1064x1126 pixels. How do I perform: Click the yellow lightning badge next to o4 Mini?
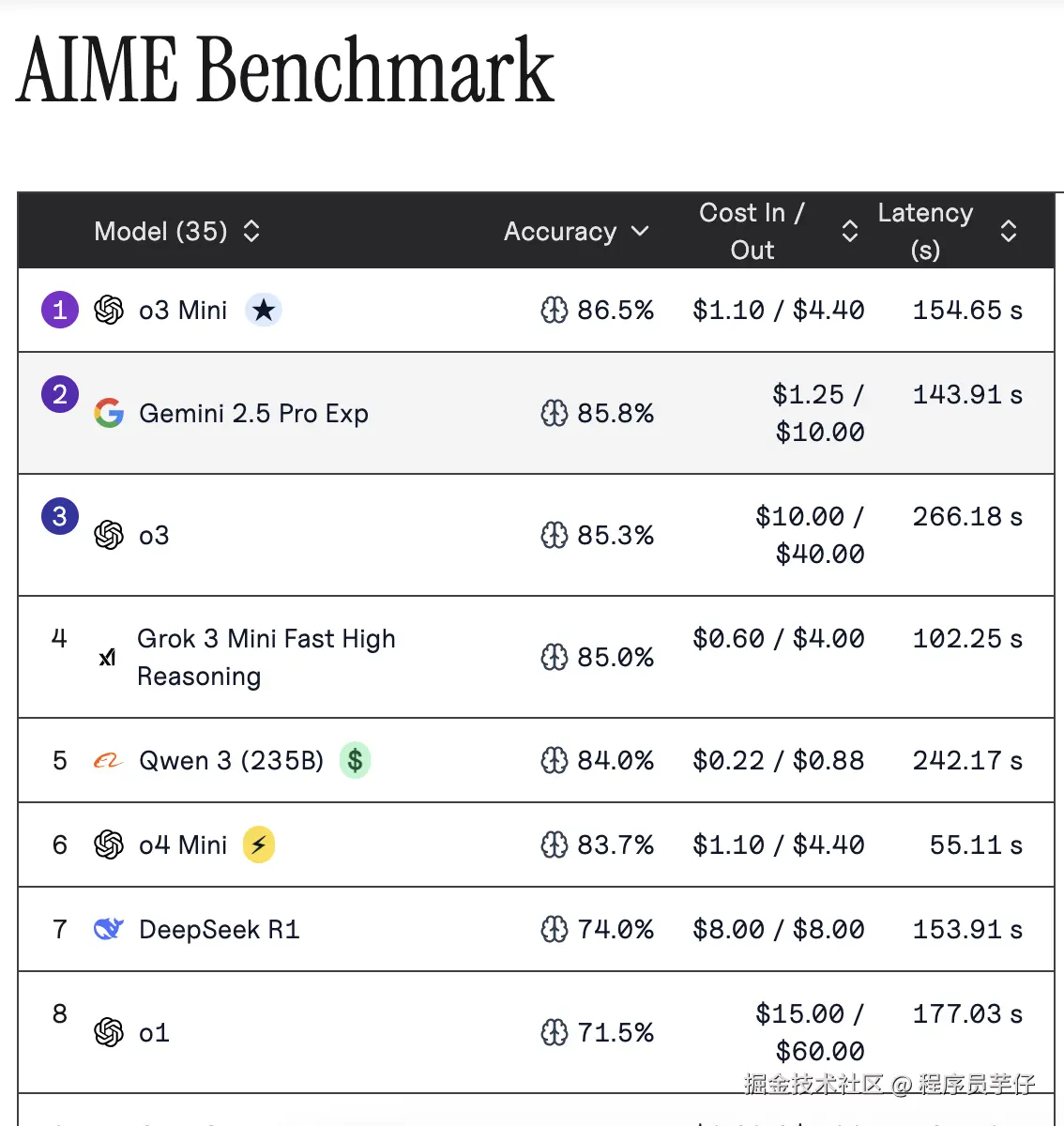click(259, 844)
